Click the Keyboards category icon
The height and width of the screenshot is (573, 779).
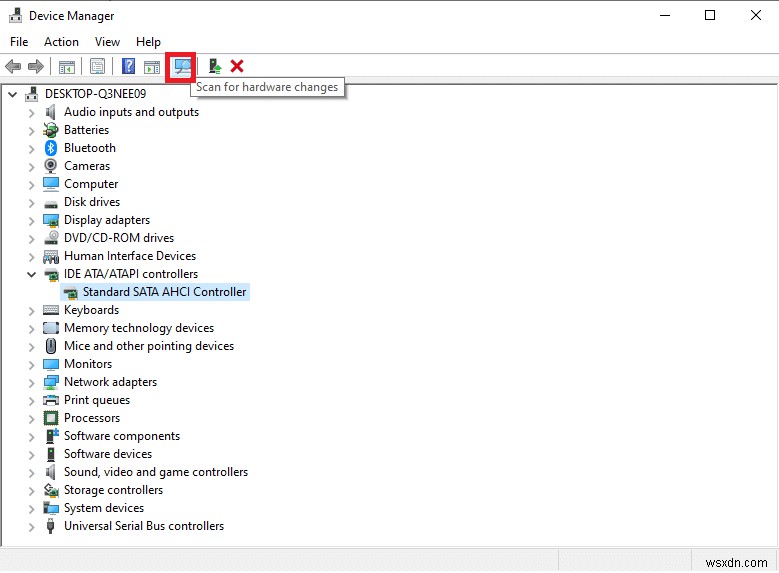tap(51, 310)
